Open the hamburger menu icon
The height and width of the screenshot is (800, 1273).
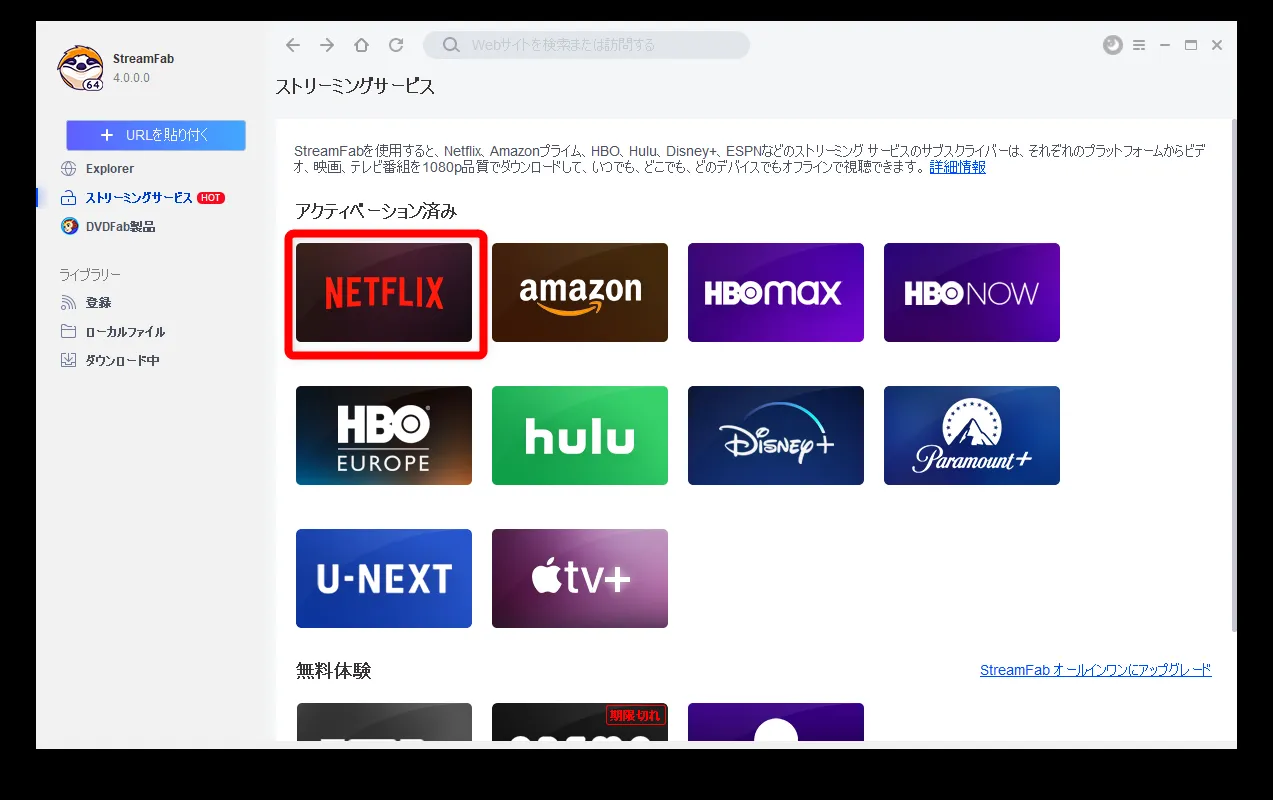1139,45
